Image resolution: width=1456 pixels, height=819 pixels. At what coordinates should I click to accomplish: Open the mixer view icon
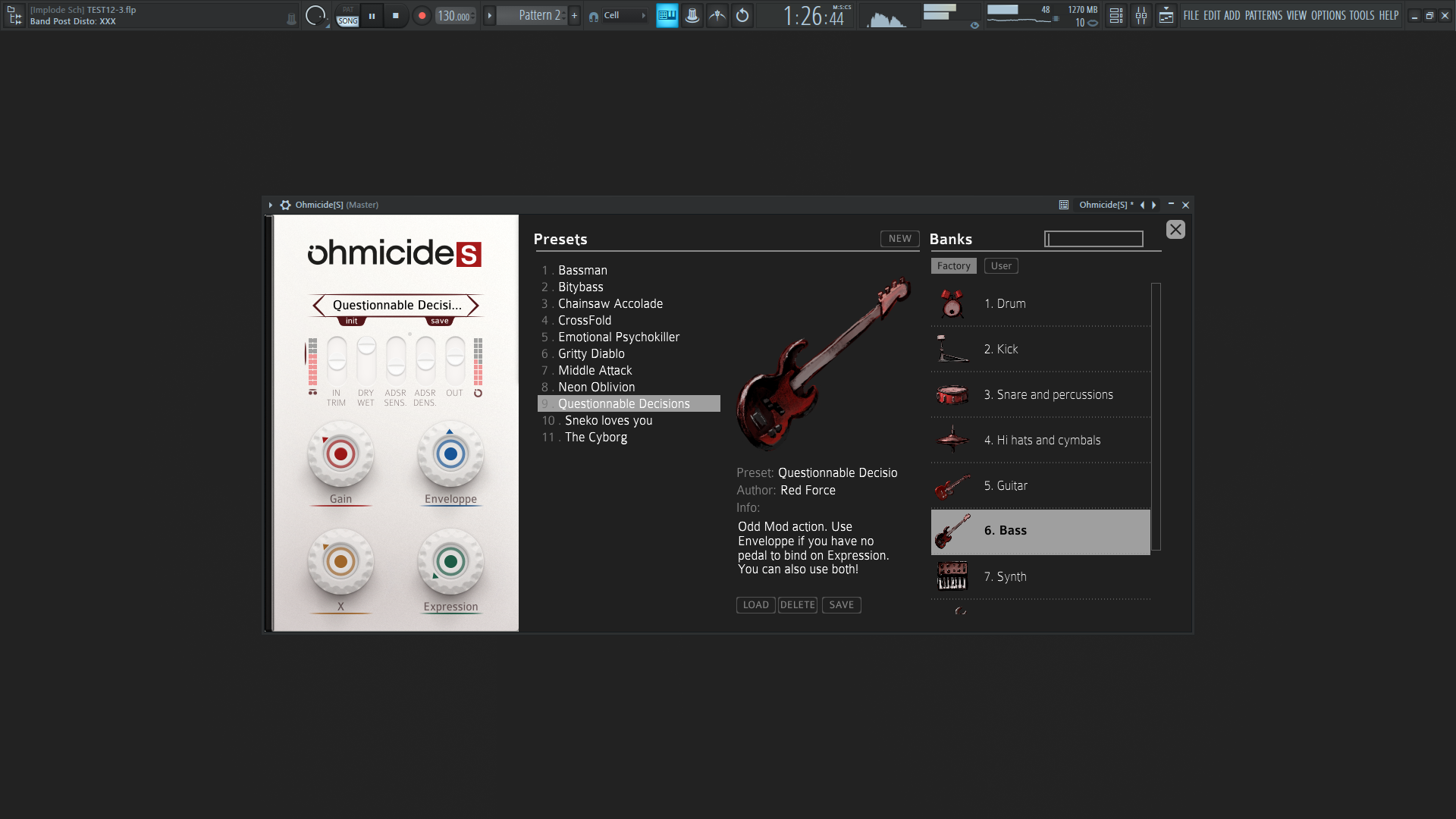(x=1141, y=15)
